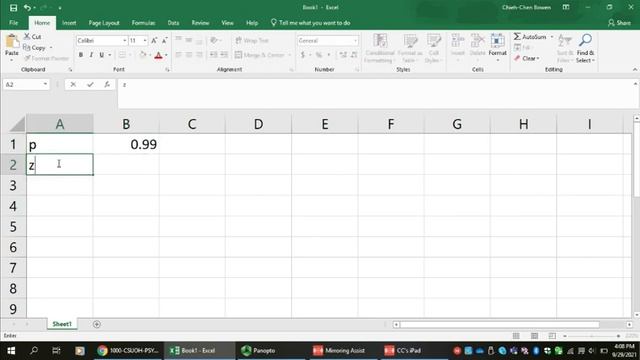Switch to the Data tab
This screenshot has height=360, width=640.
173,23
